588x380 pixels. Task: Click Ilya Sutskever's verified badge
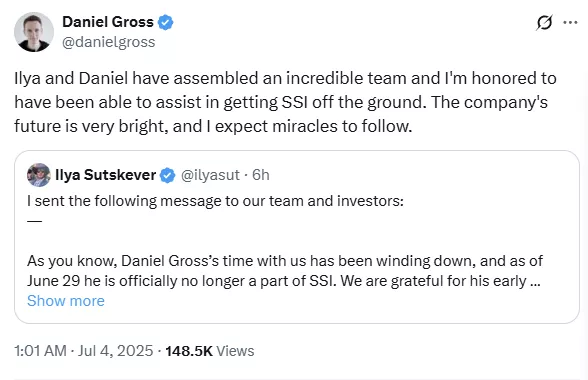(x=167, y=175)
